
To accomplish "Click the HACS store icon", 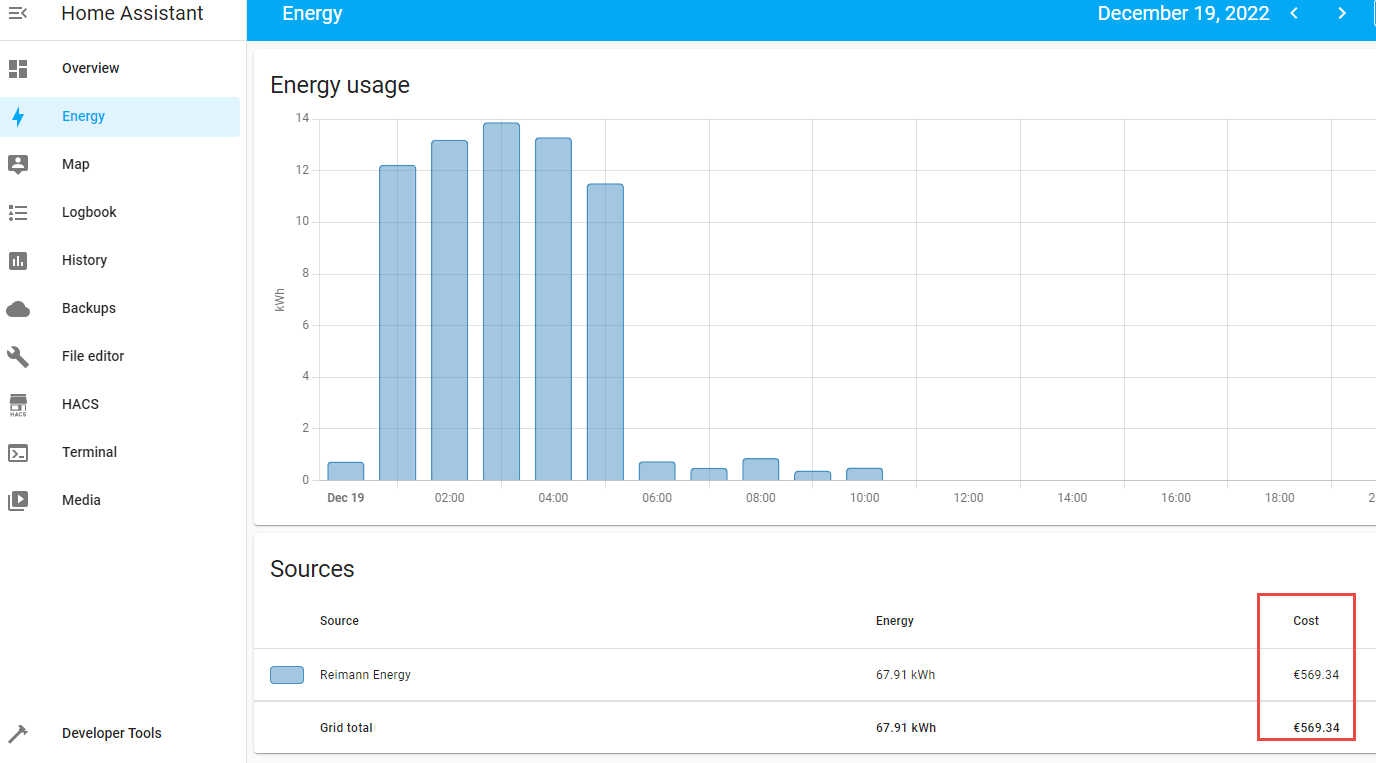I will [18, 404].
